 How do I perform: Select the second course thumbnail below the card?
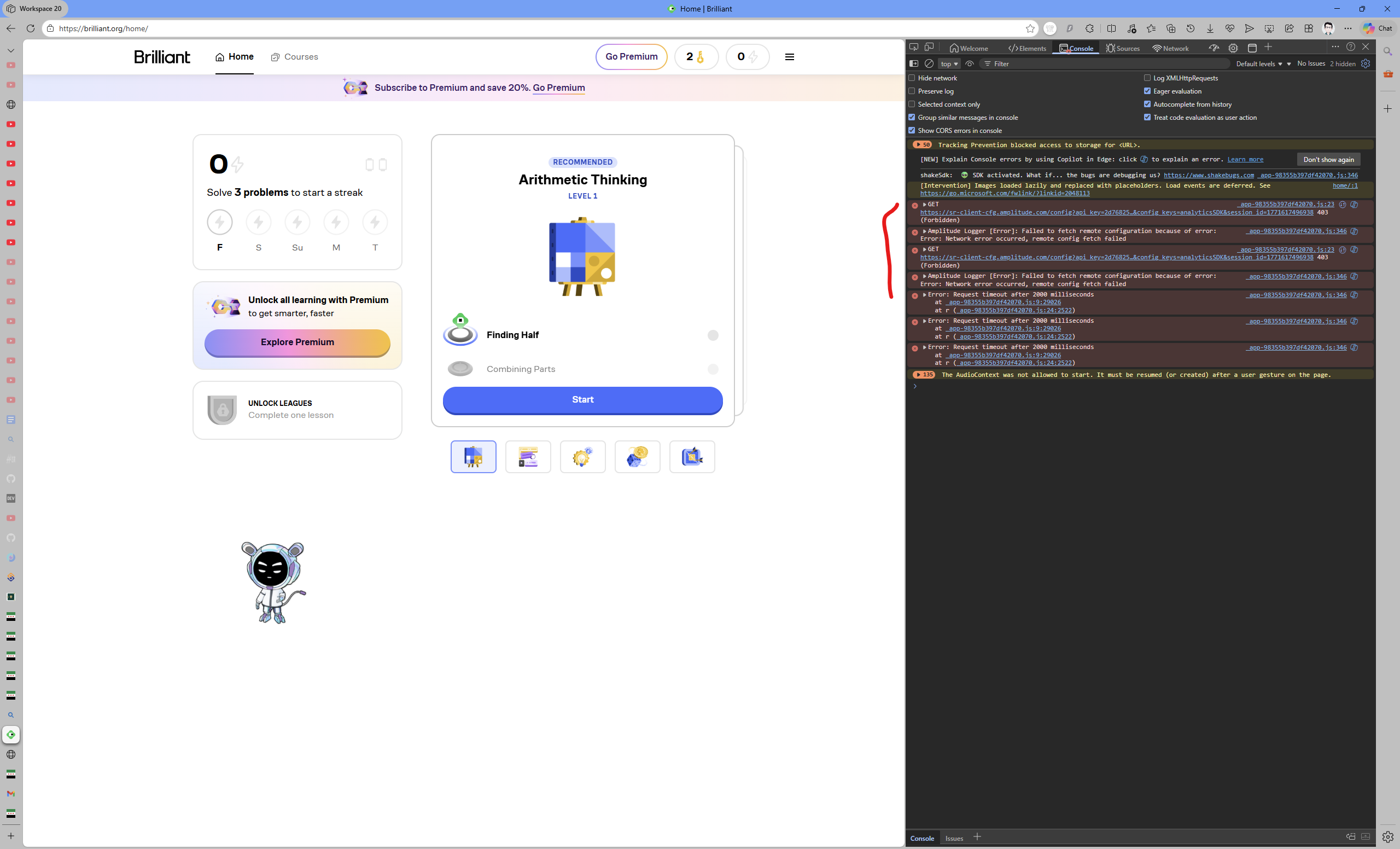[x=528, y=457]
